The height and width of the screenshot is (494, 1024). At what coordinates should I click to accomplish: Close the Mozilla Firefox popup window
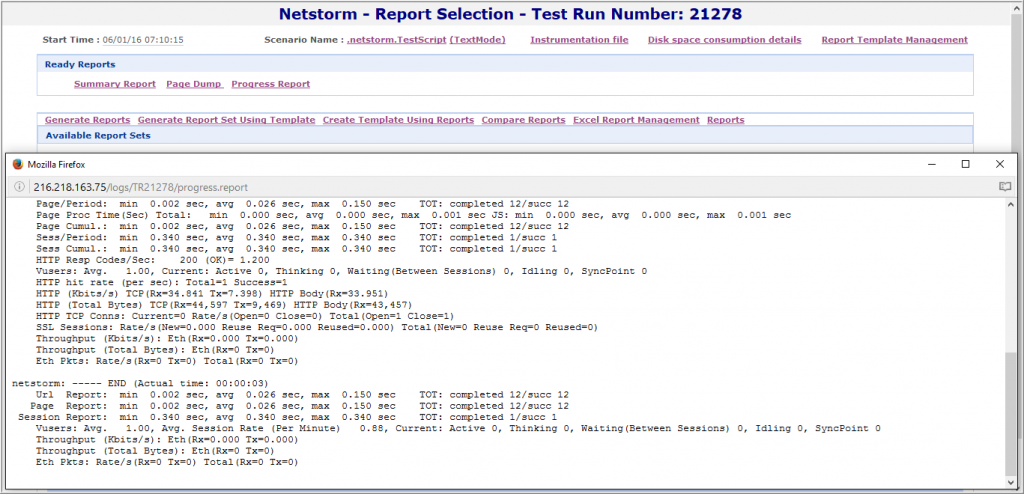coord(1000,165)
